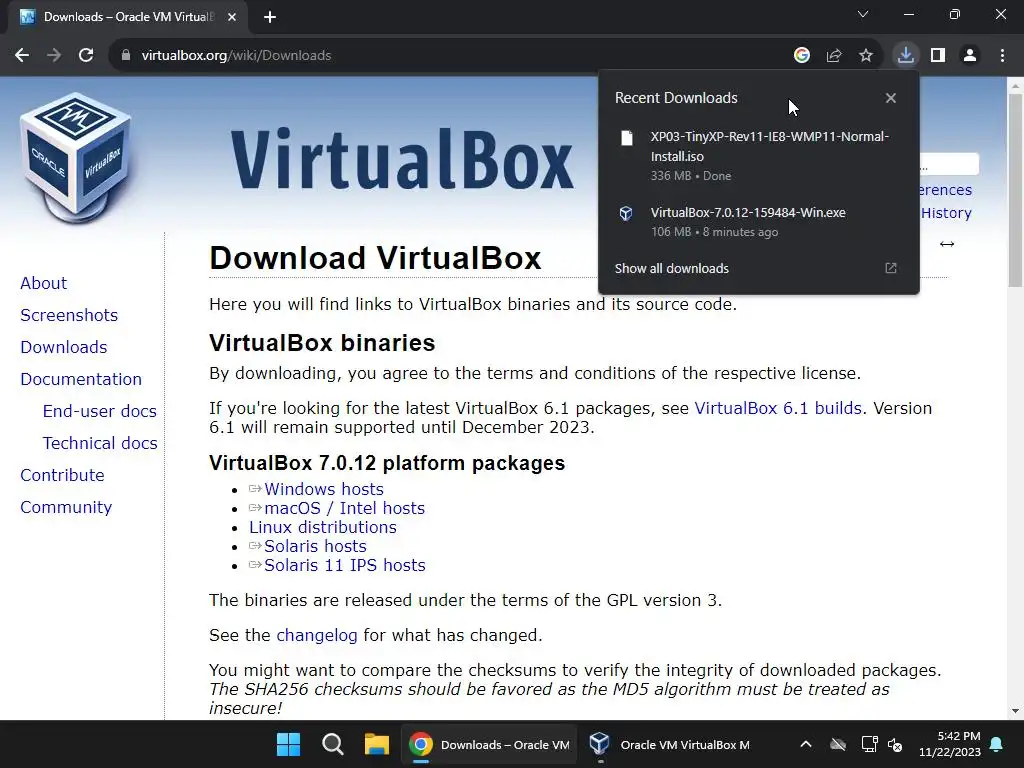
Task: Open the Downloads sidebar link
Action: (64, 347)
